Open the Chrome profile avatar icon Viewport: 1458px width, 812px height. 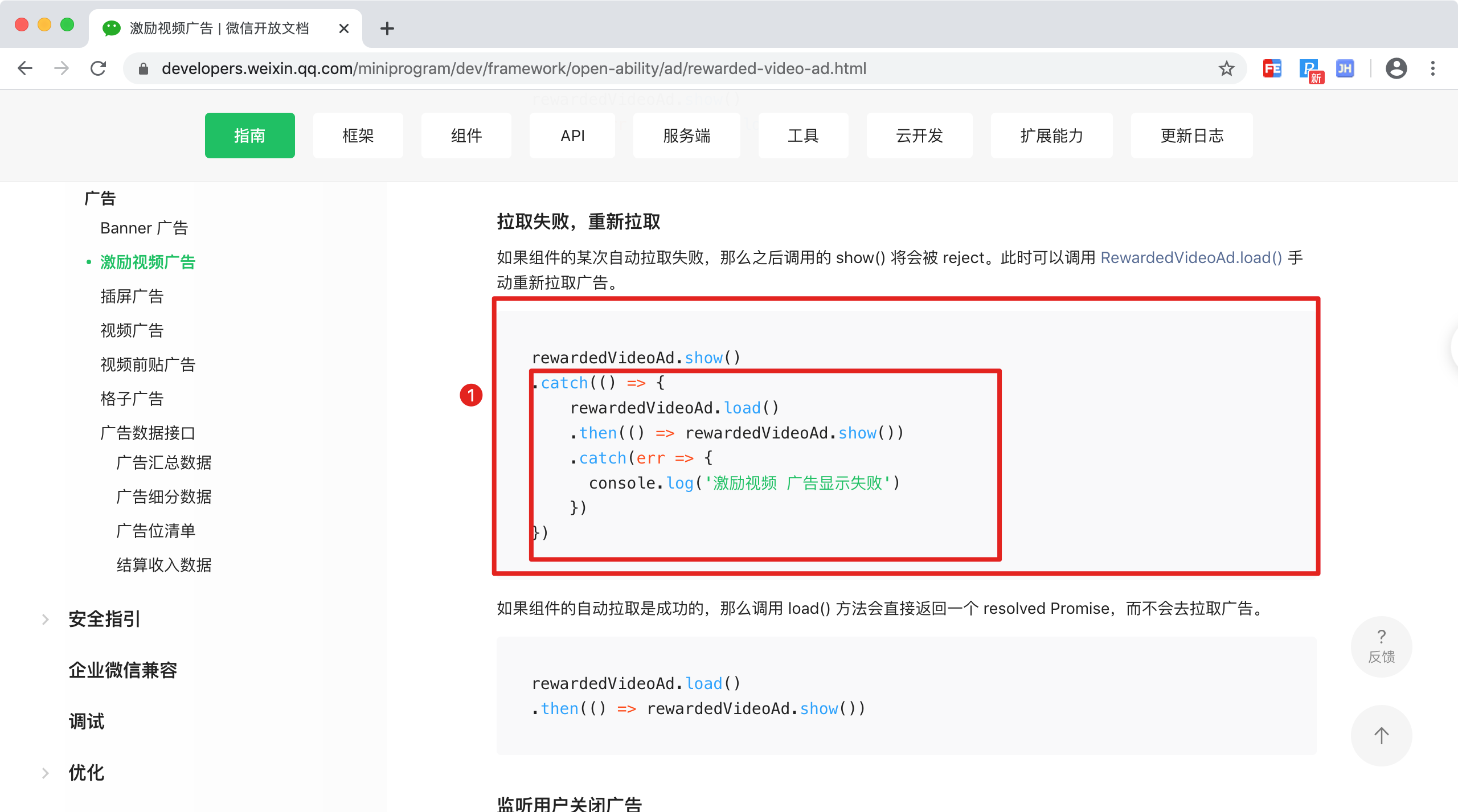1396,69
